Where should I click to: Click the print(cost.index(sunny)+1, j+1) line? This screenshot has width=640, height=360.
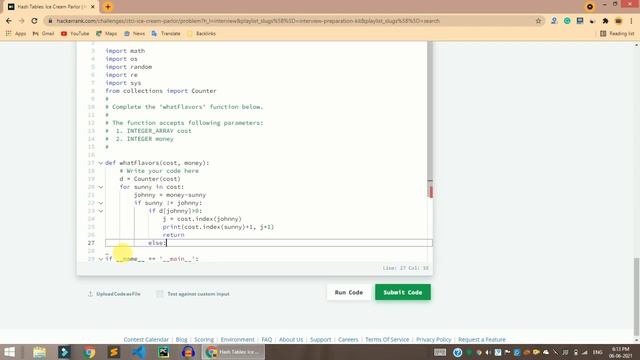tap(218, 227)
